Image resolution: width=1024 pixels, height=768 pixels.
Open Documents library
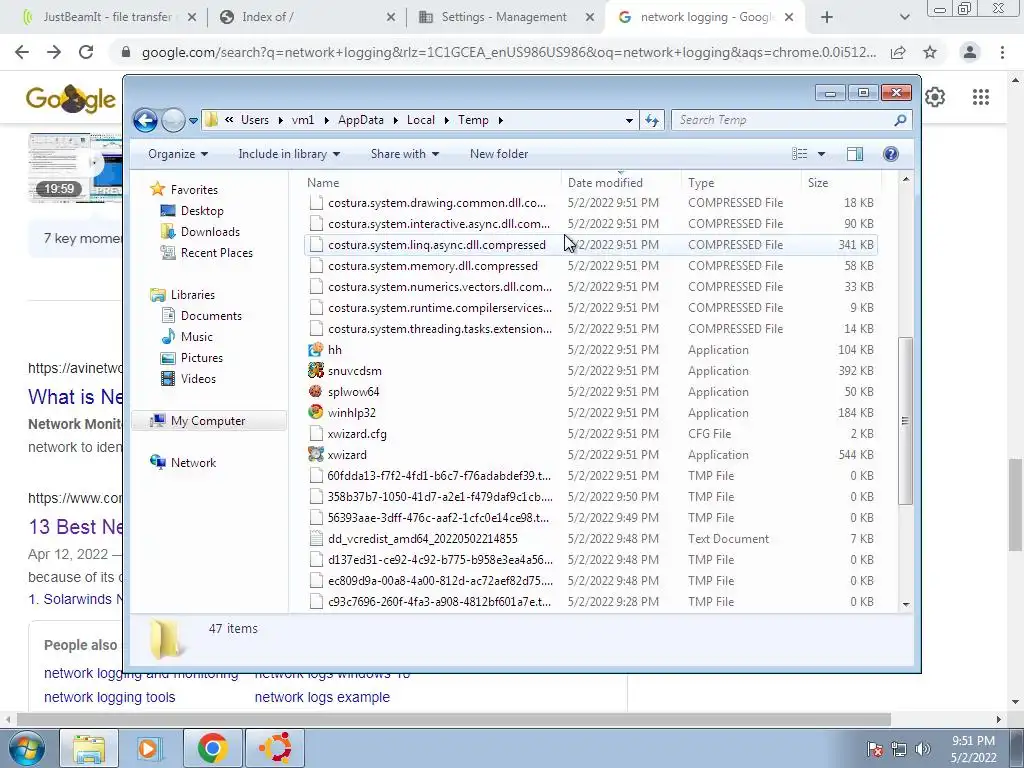tap(211, 316)
